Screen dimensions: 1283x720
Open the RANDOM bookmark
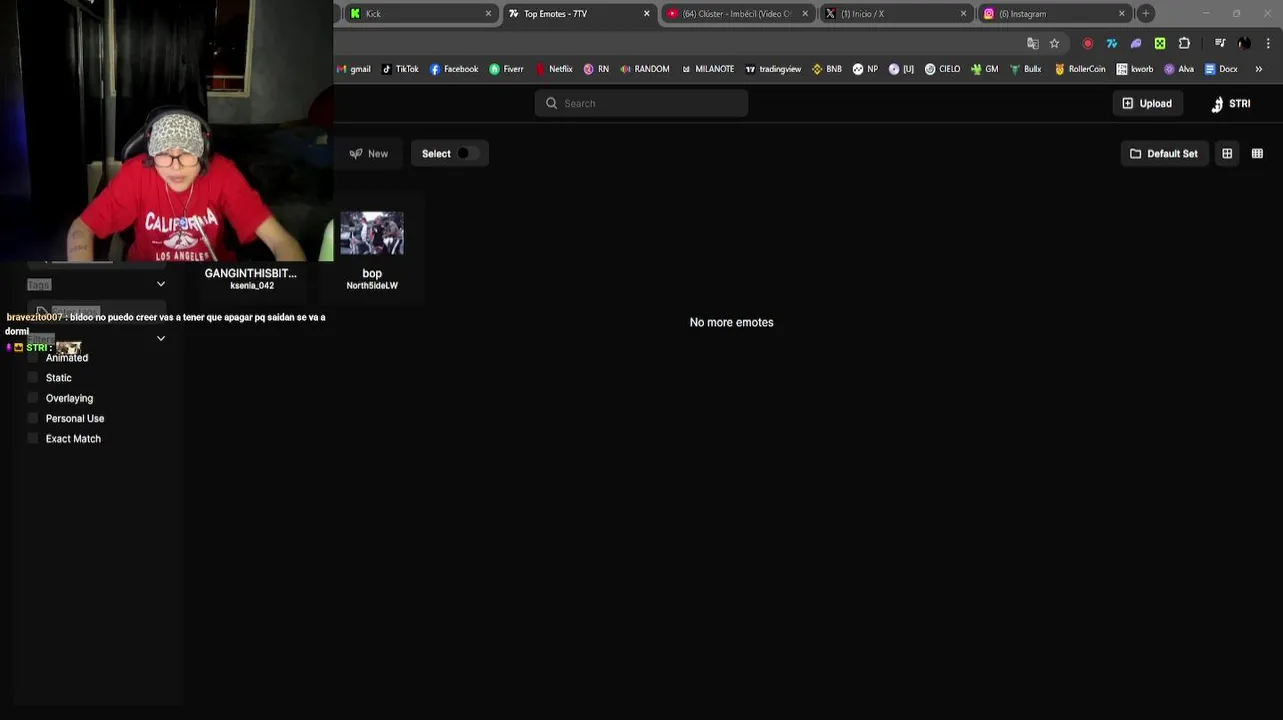[x=644, y=69]
